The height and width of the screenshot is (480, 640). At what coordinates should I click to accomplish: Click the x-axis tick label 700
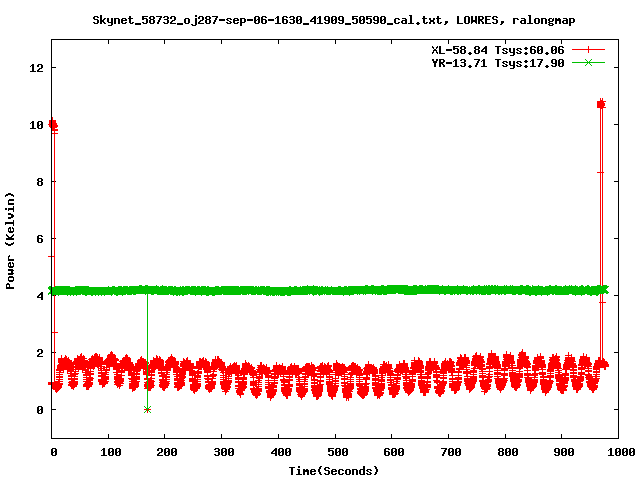click(x=451, y=452)
